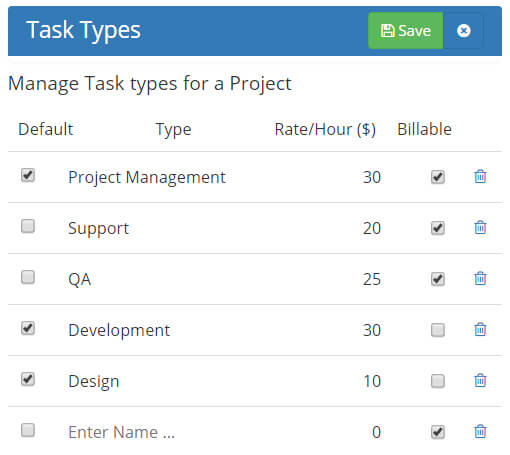Edit the rate value for QA

pos(333,279)
